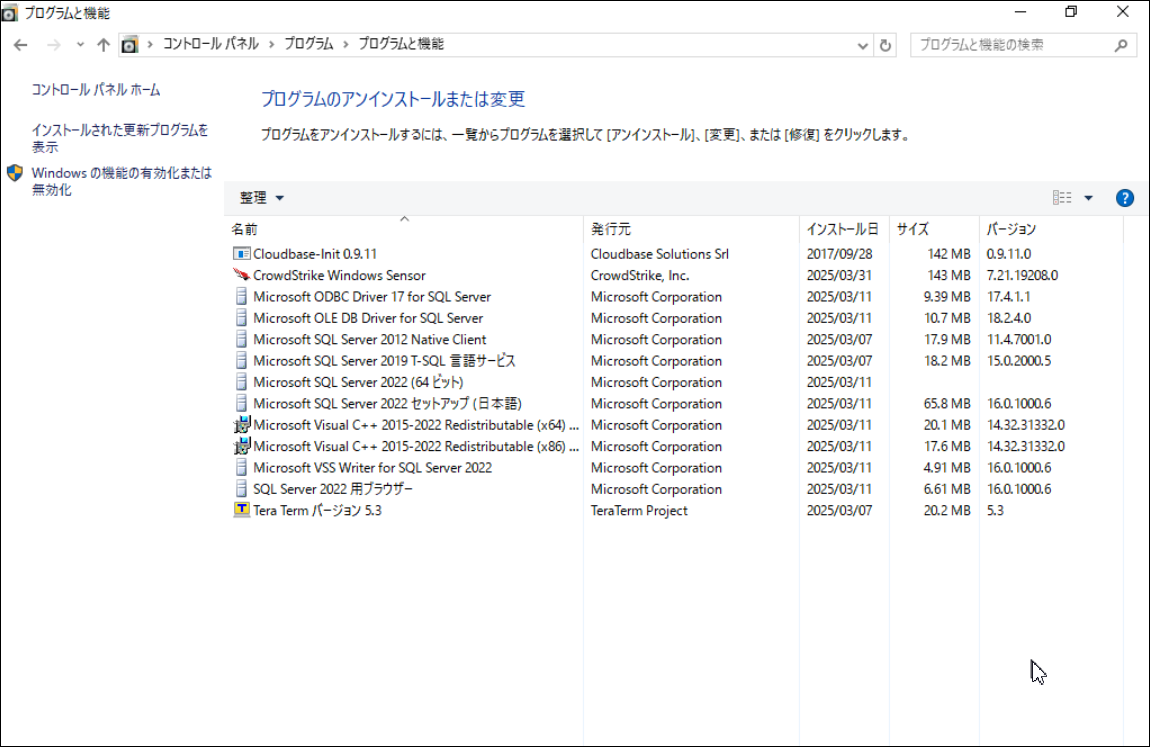Open help with the blue question mark icon
The width and height of the screenshot is (1150, 747).
pyautogui.click(x=1125, y=198)
